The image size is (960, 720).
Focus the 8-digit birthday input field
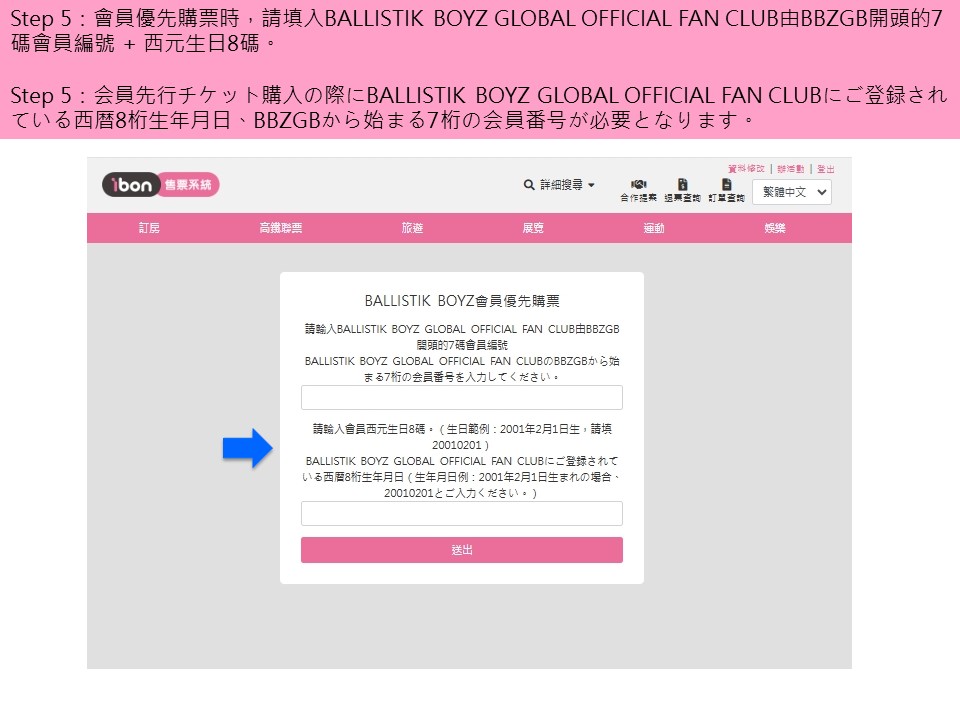click(x=461, y=514)
